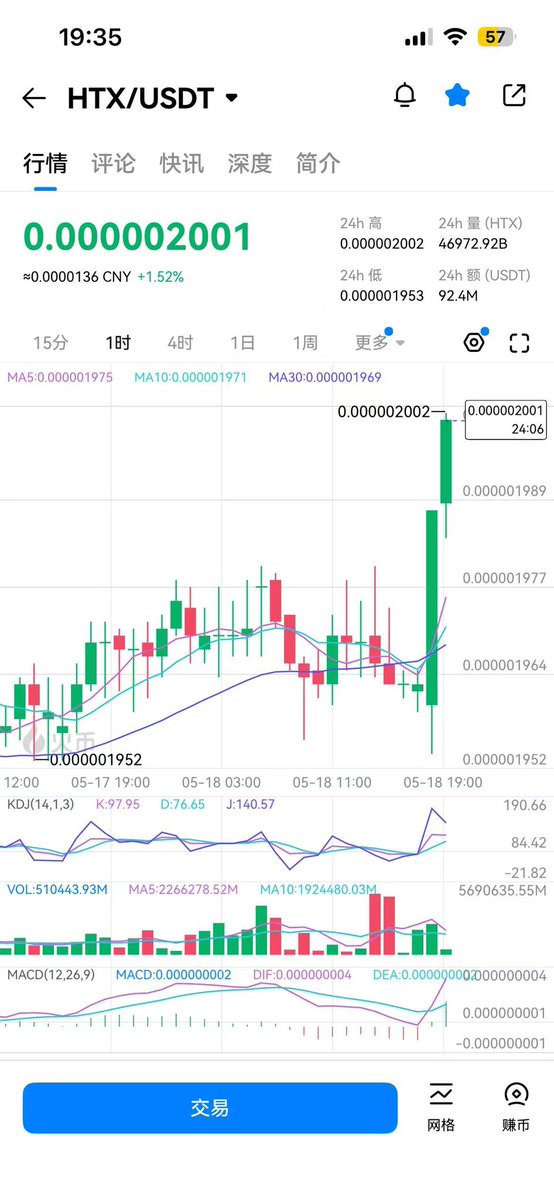
Task: Tap the 24h volume 46972.92B
Action: point(473,244)
